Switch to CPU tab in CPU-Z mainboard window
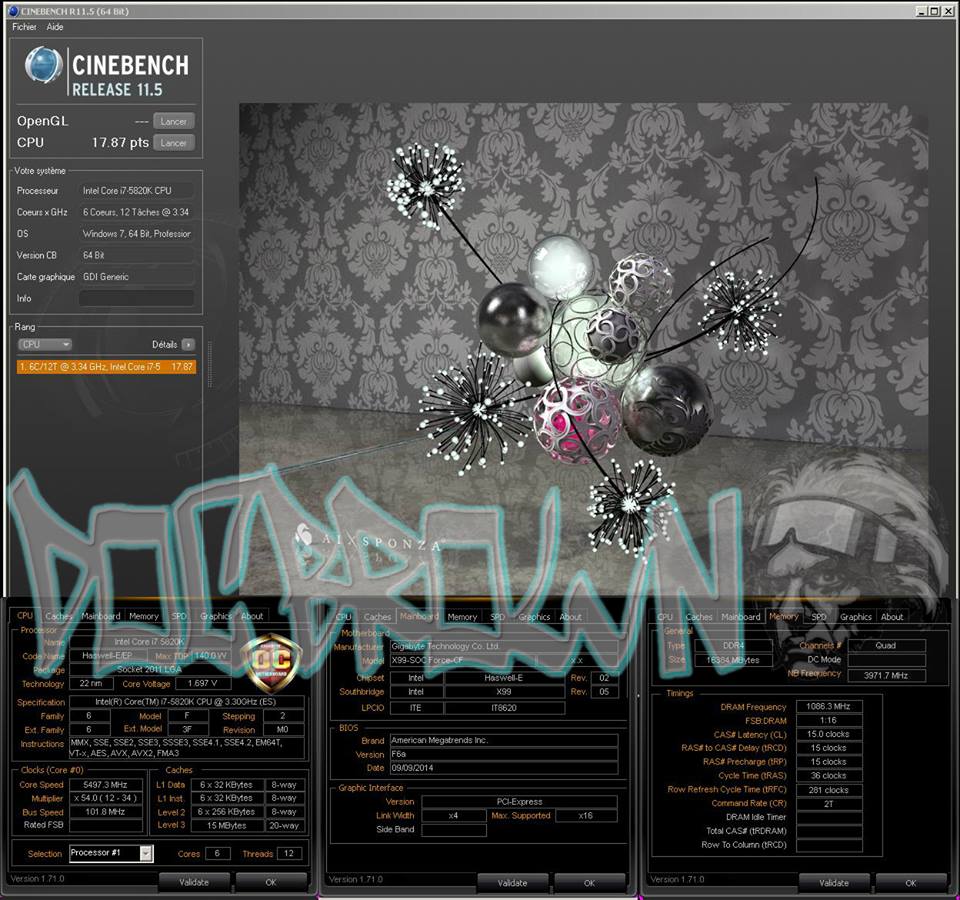This screenshot has height=900, width=960. pos(343,617)
